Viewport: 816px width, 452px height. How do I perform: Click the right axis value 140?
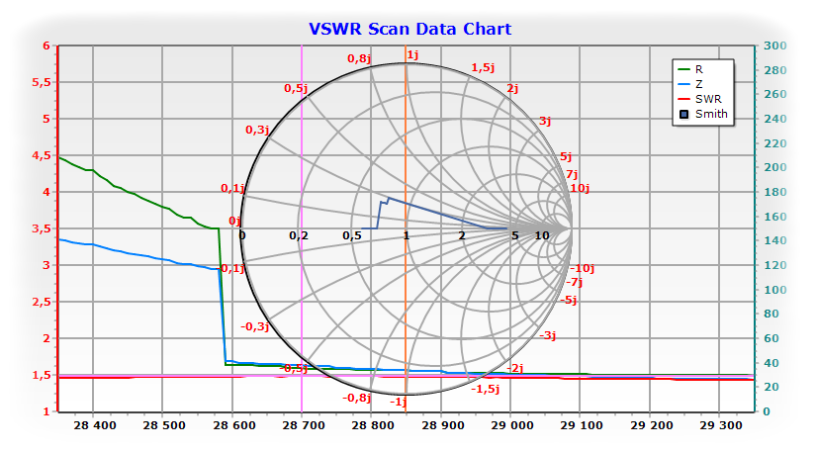[x=775, y=241]
